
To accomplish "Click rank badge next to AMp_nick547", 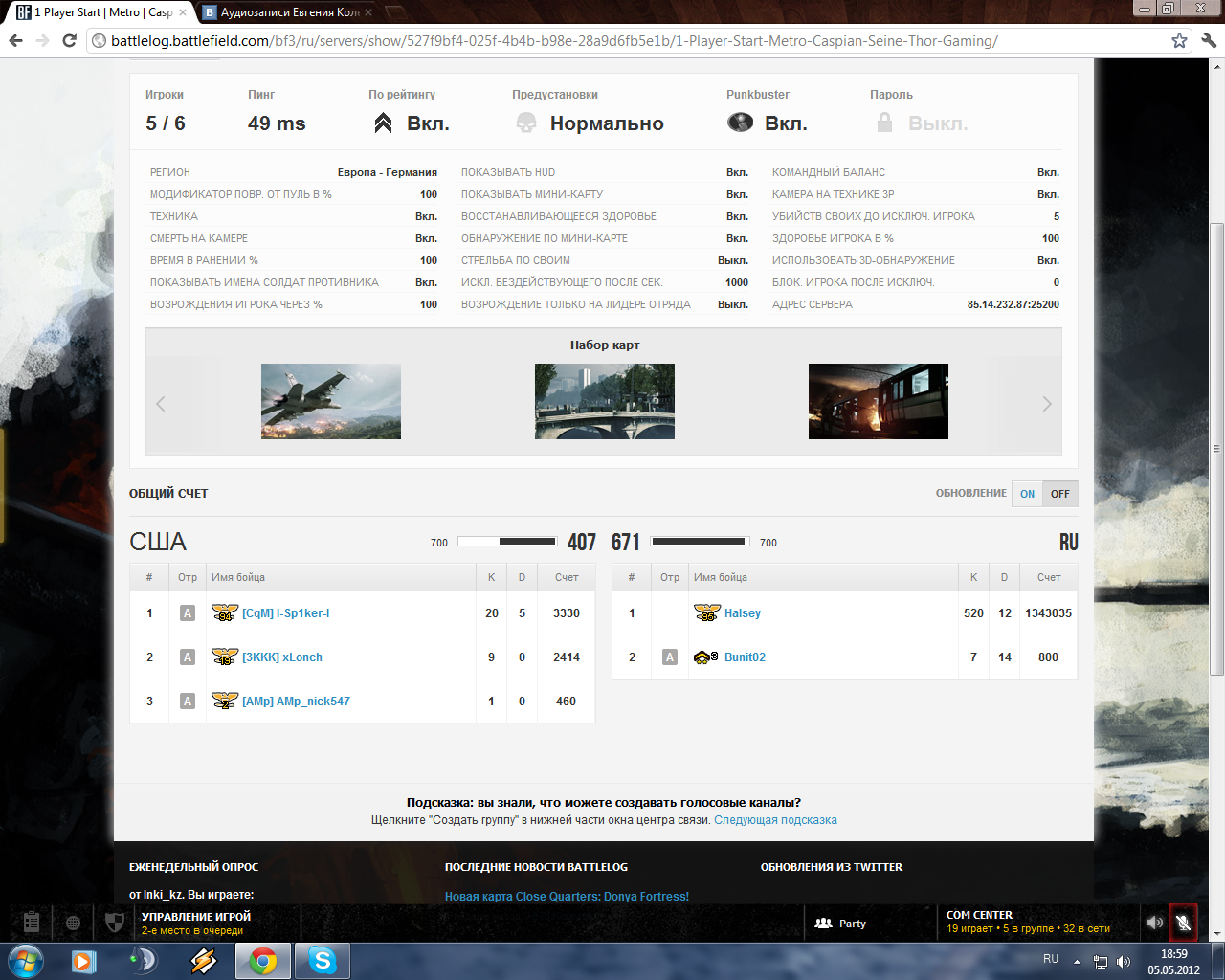I will pos(225,701).
